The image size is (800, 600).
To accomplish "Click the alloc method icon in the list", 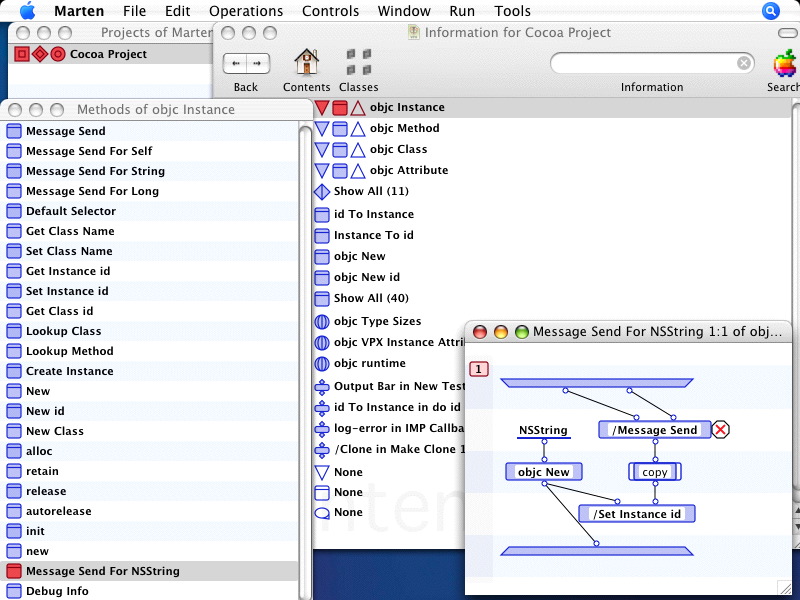I will pyautogui.click(x=14, y=451).
